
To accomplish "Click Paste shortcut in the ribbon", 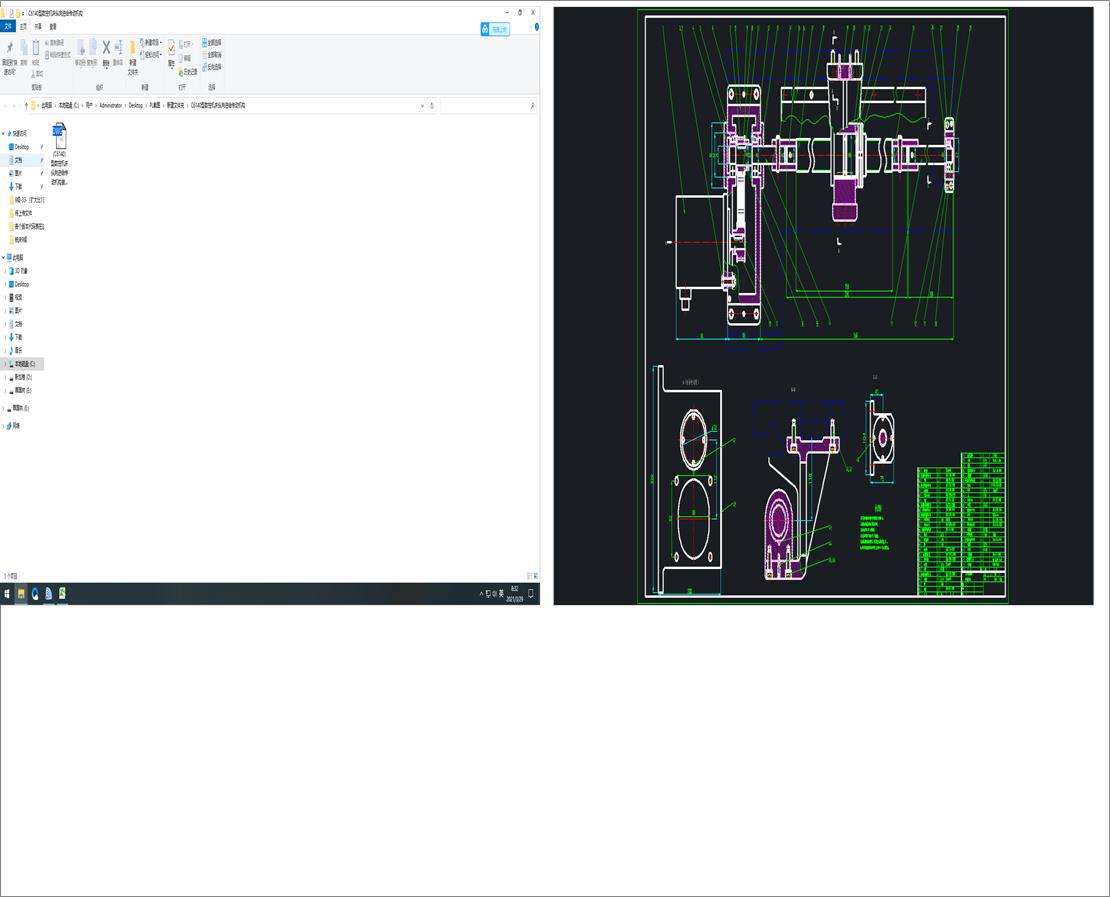I will [58, 55].
